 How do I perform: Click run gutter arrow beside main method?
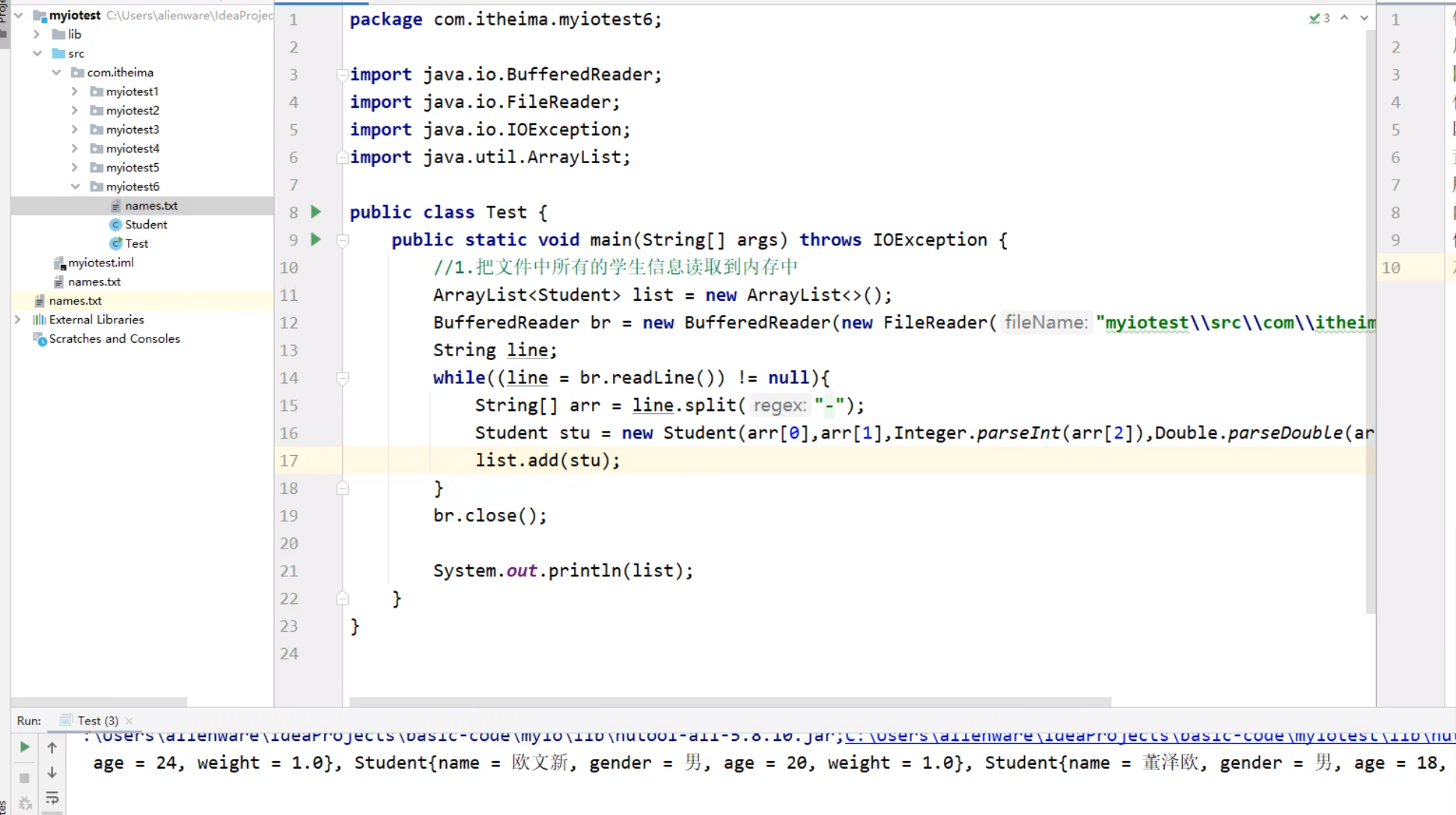316,239
